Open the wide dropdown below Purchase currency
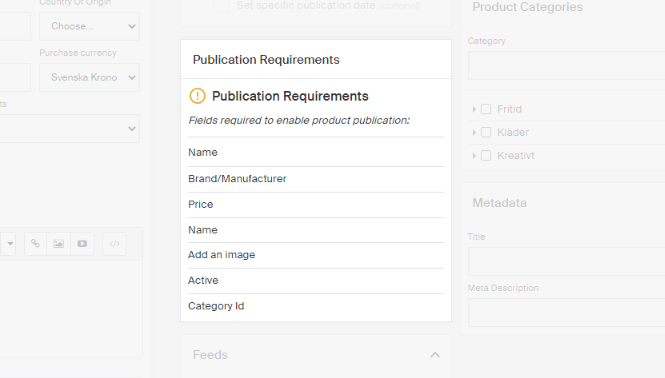 pos(70,129)
